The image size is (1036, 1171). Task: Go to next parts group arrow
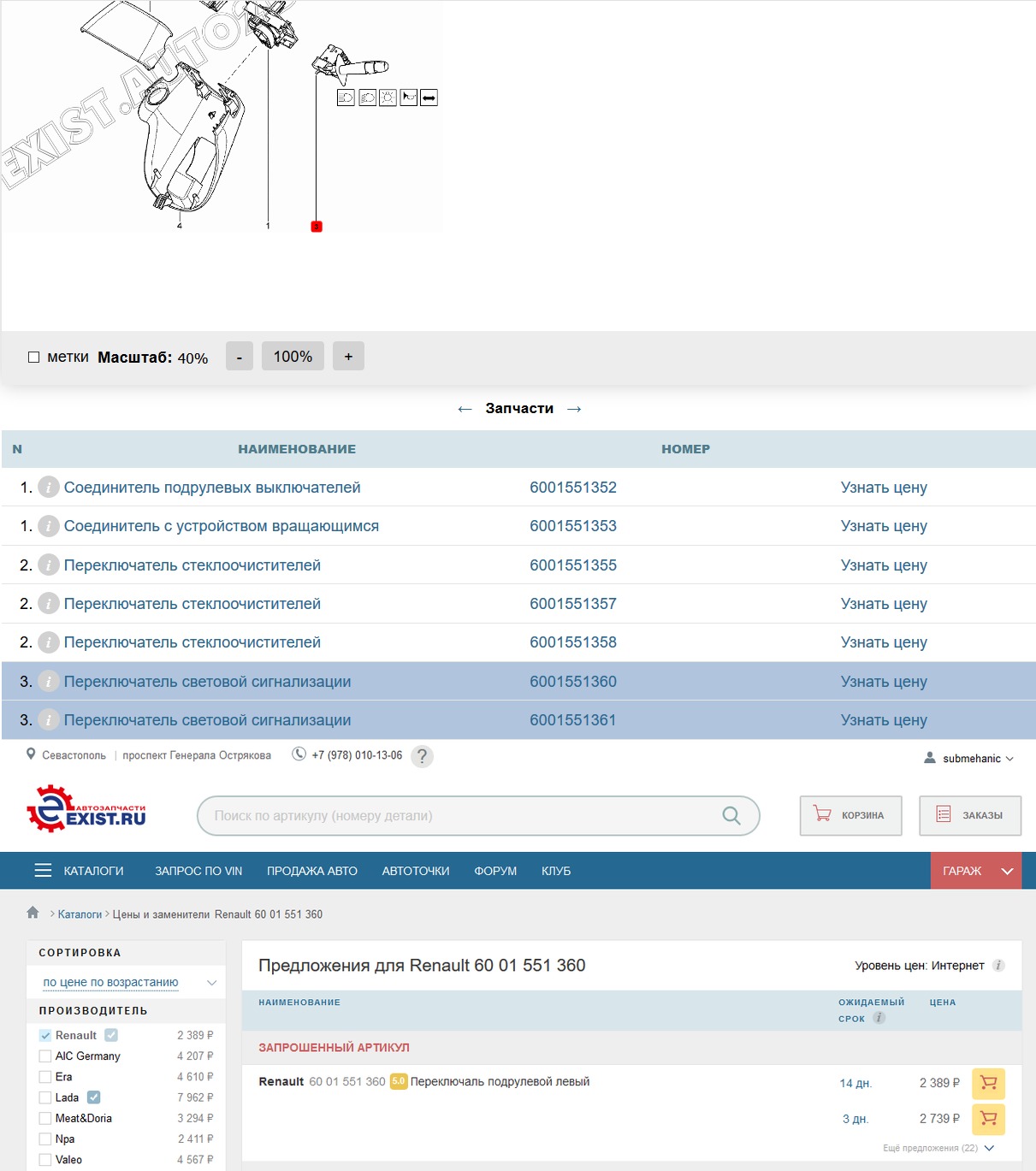[x=574, y=409]
